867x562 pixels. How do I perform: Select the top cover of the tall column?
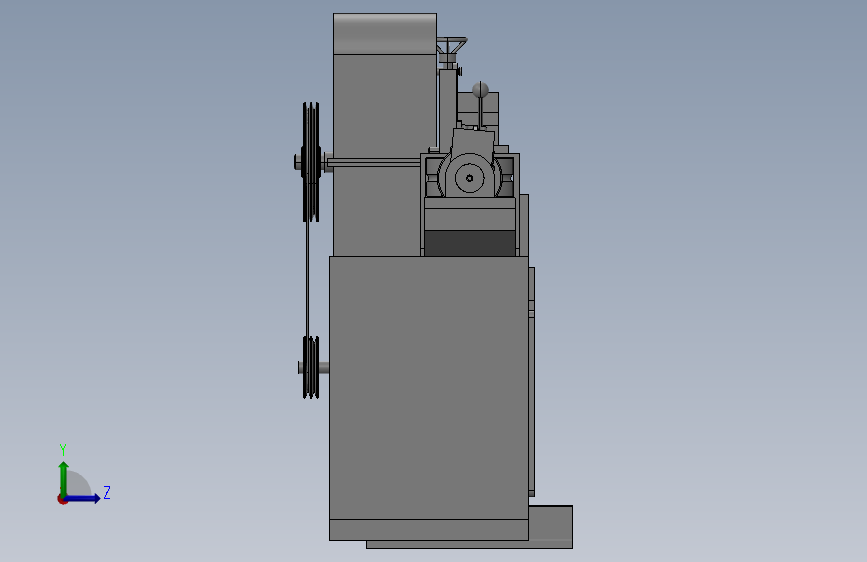point(385,34)
